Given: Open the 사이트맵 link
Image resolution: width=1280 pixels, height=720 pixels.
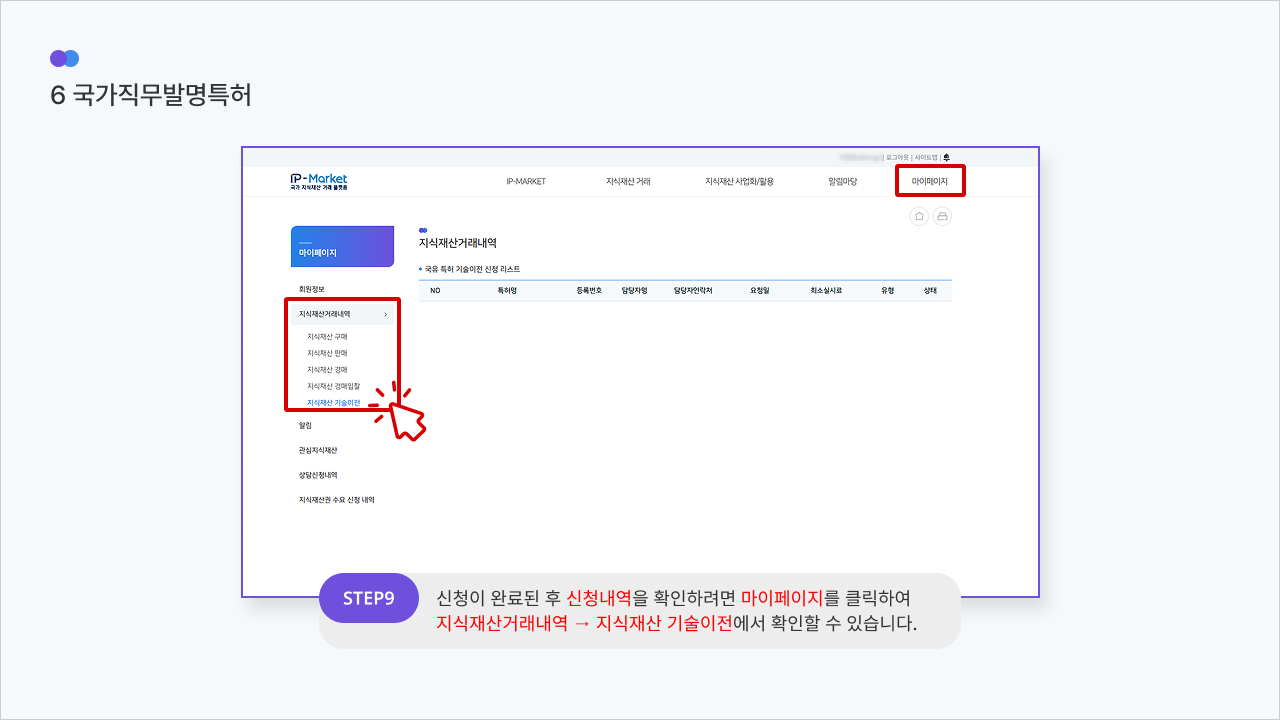Looking at the screenshot, I should click(925, 157).
